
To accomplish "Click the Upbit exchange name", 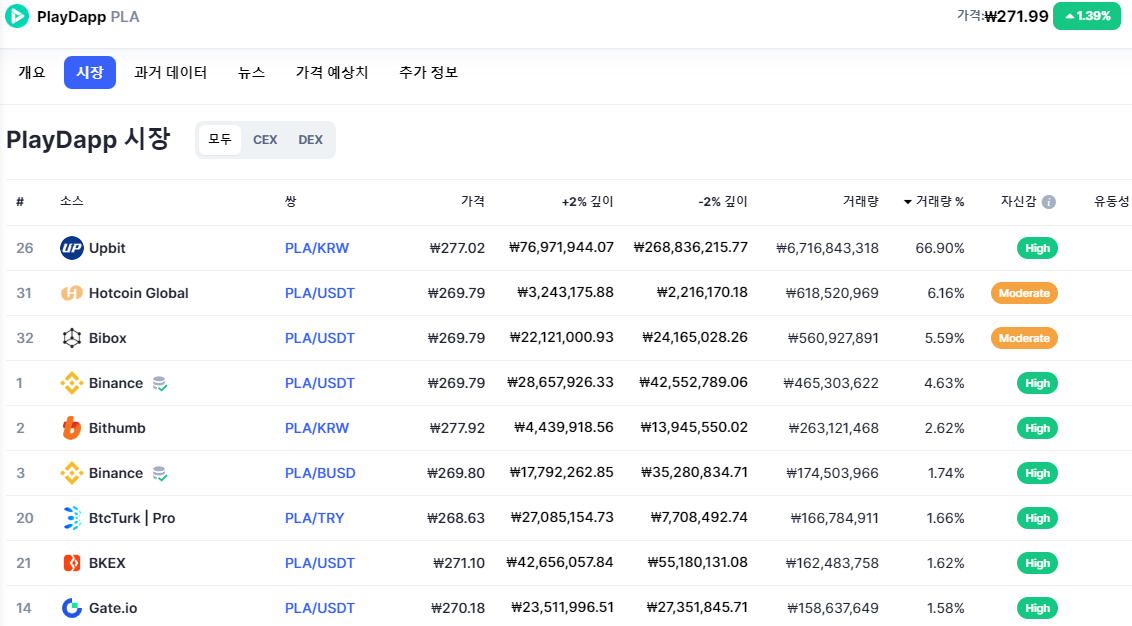I will pos(107,248).
